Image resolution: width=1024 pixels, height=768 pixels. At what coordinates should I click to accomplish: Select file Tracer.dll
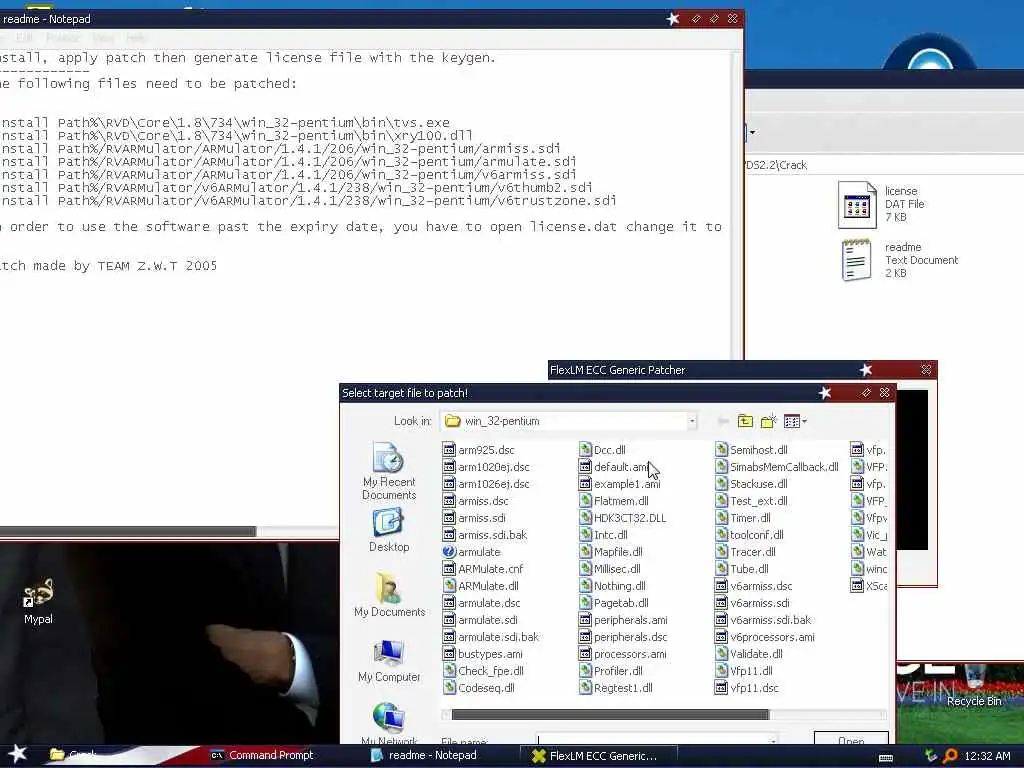[x=746, y=552]
